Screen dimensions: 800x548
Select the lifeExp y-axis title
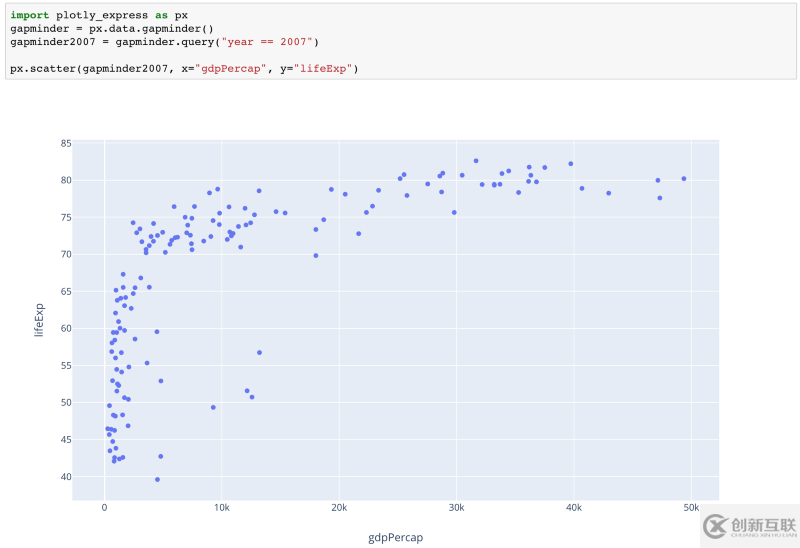click(39, 320)
